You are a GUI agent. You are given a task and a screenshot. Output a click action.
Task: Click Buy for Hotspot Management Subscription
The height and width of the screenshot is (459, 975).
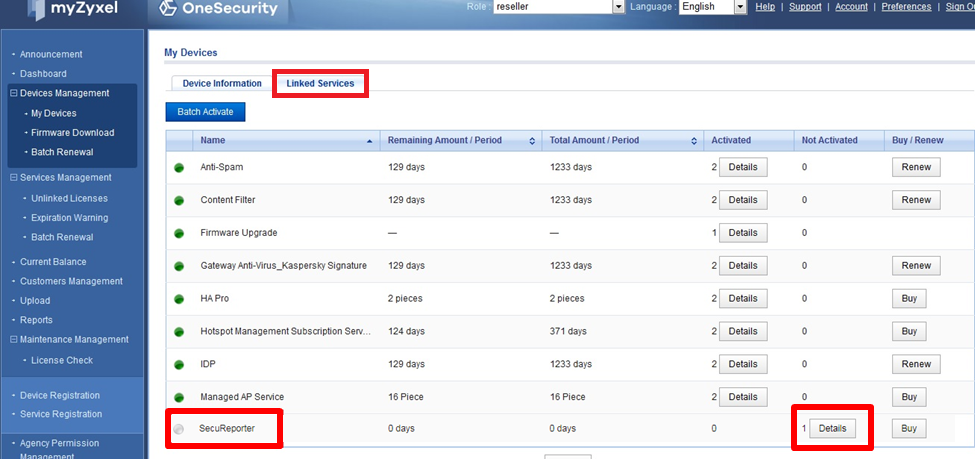[909, 332]
